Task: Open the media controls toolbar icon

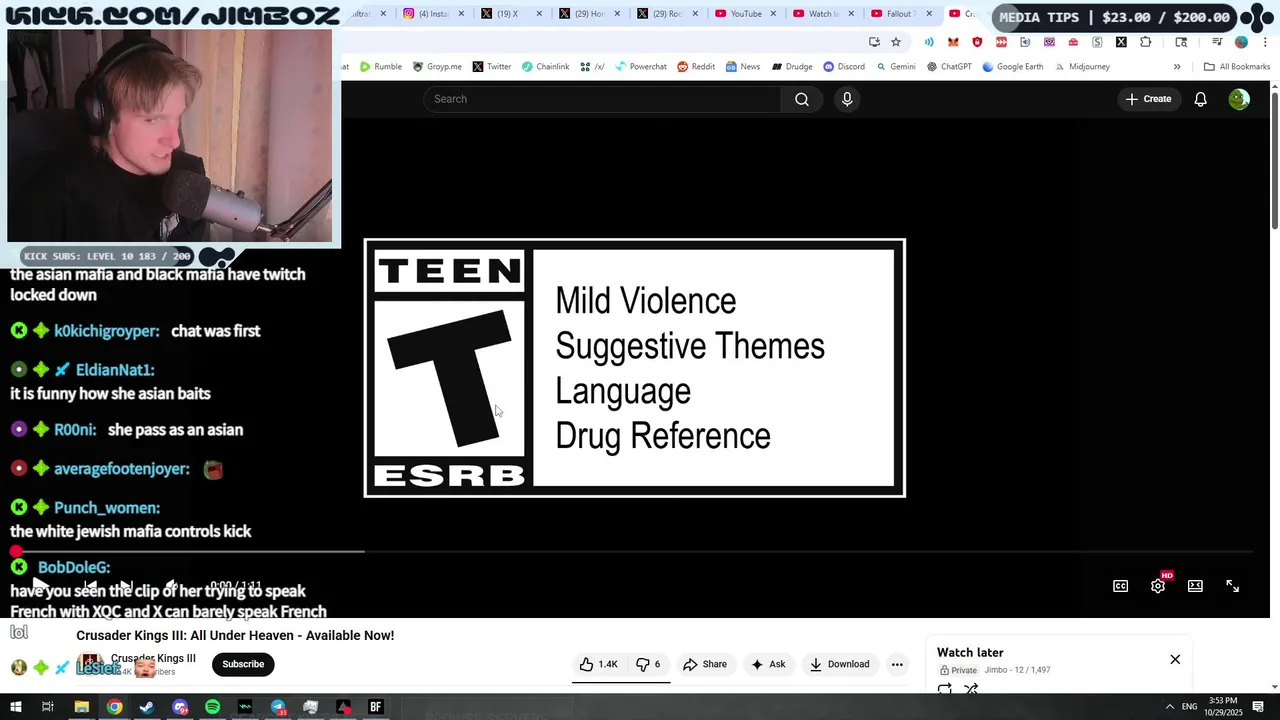Action: (1217, 42)
